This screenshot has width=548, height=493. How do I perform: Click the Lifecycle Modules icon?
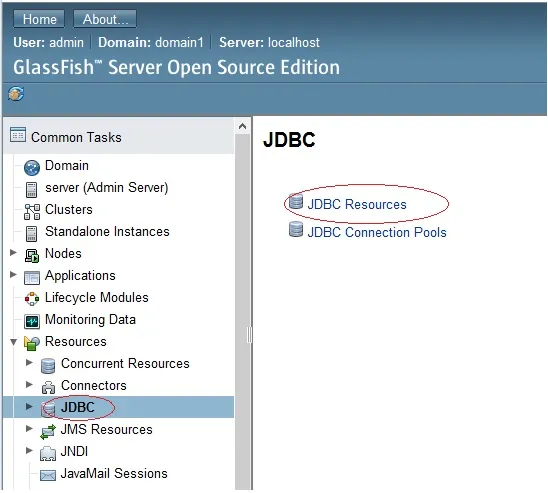[x=32, y=299]
